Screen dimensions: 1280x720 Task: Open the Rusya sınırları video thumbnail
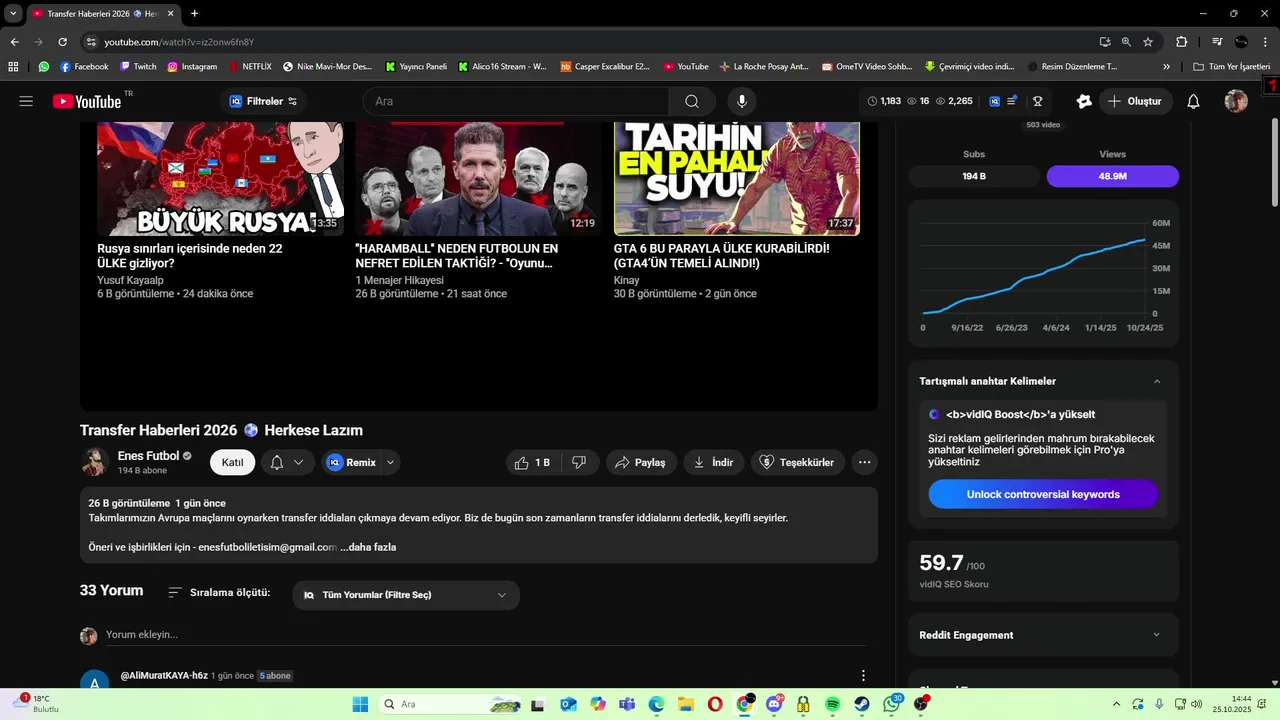[x=220, y=178]
